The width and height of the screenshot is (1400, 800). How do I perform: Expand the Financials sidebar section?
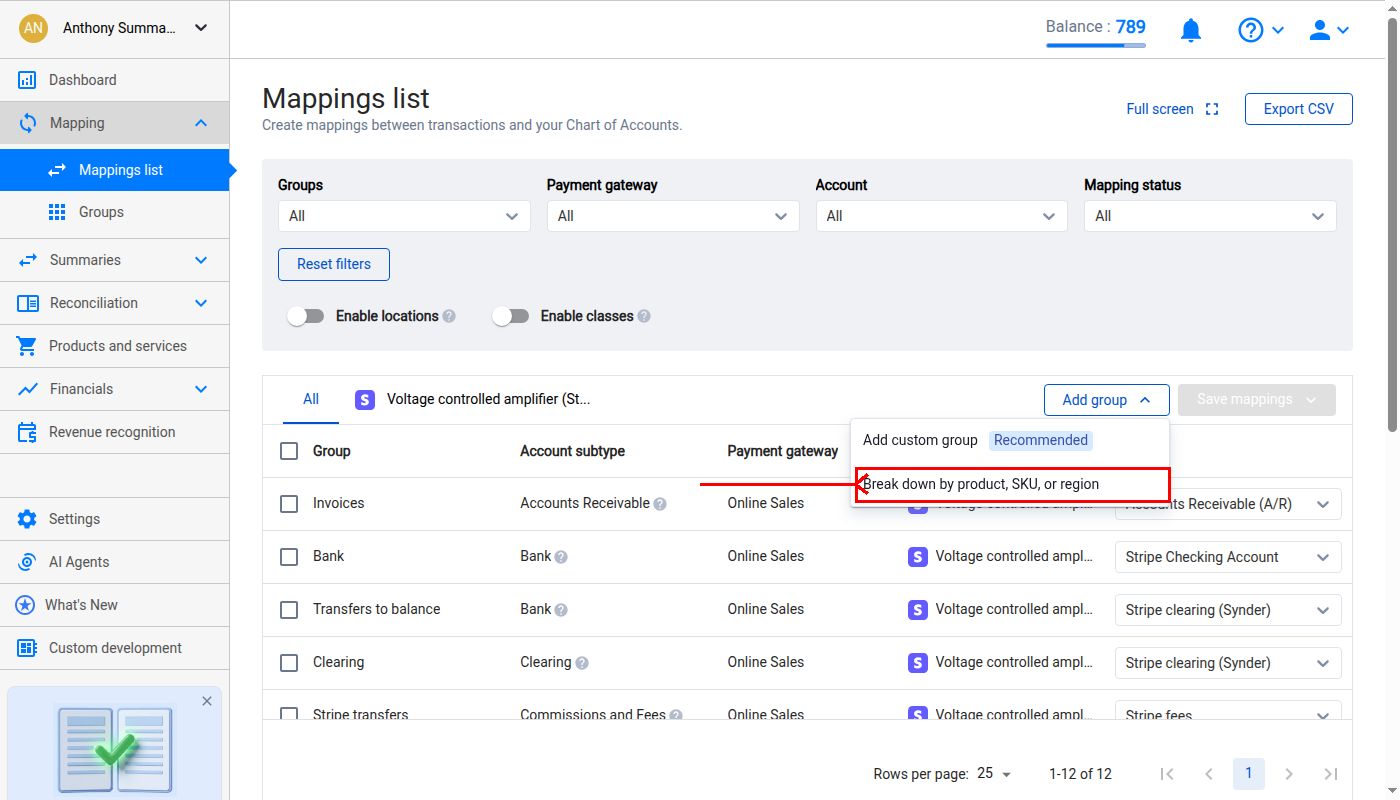click(201, 389)
